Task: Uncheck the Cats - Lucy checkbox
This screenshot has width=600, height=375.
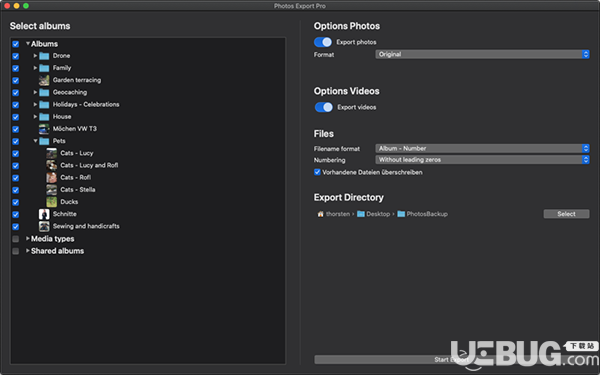Action: point(16,154)
